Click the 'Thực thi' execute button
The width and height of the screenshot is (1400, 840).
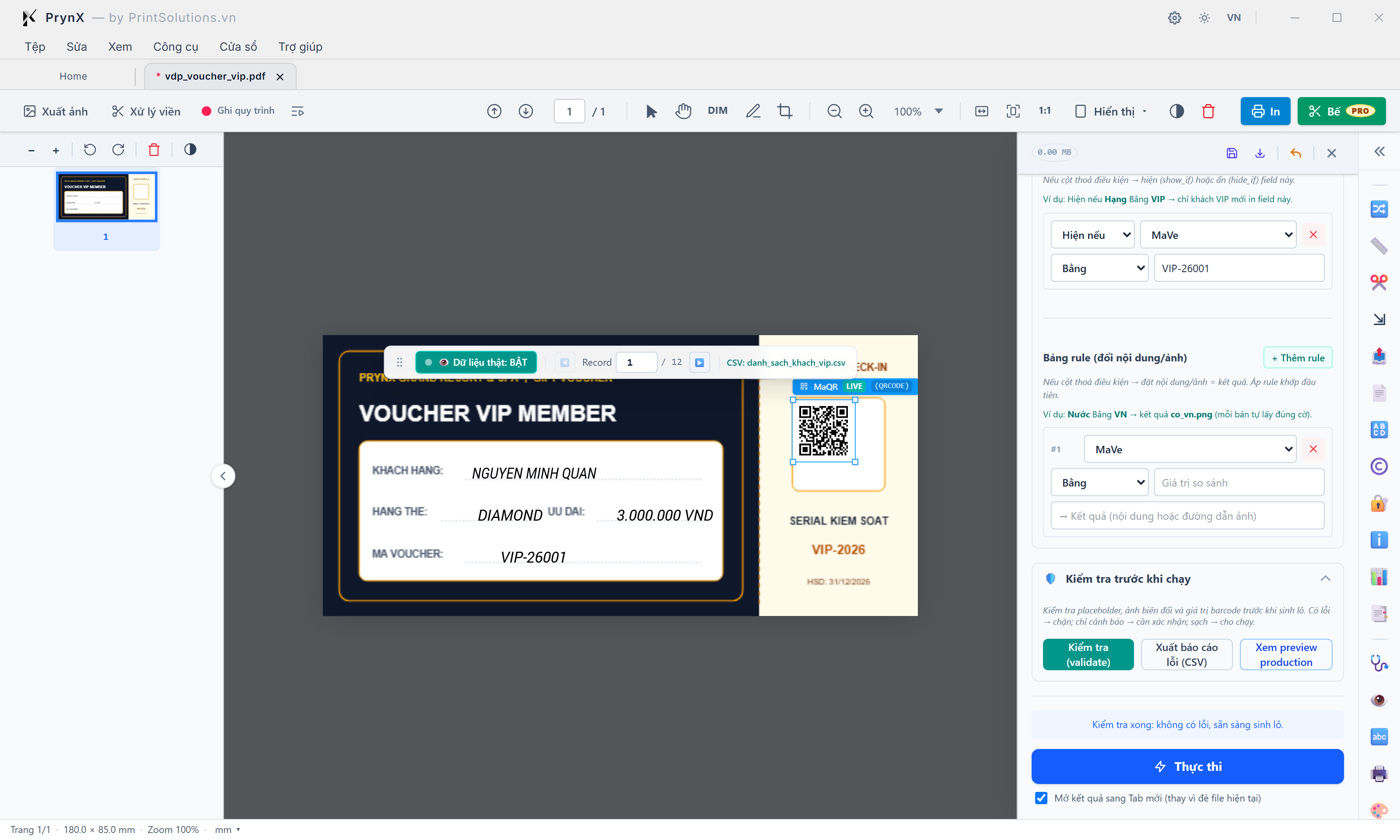[x=1187, y=766]
